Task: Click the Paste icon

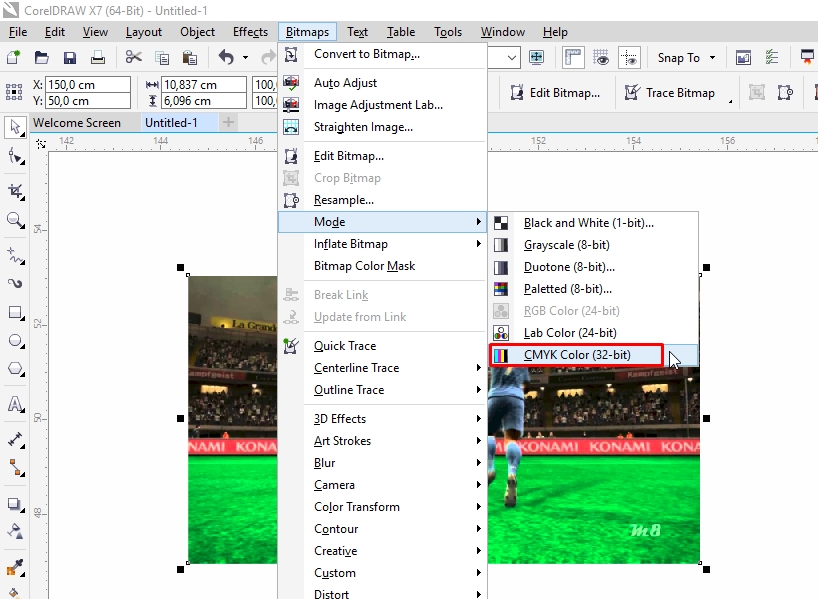Action: point(189,57)
